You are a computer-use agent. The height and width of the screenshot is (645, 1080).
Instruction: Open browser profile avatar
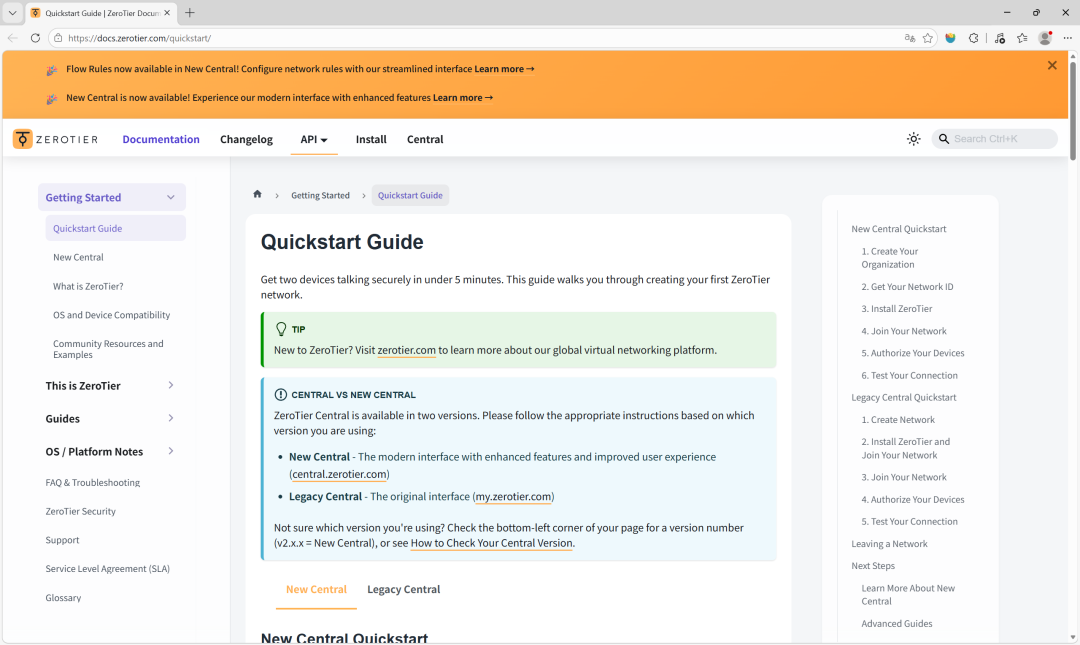click(x=1045, y=38)
